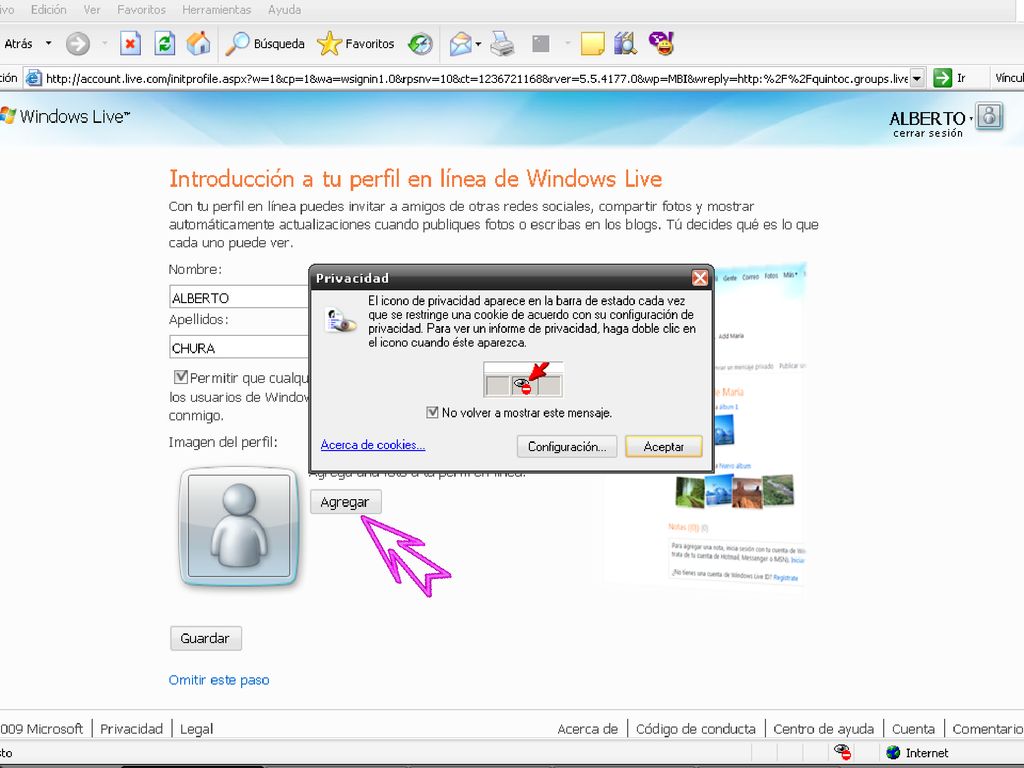The width and height of the screenshot is (1024, 768).
Task: Stop loading with the red X toolbar icon
Action: coord(130,44)
